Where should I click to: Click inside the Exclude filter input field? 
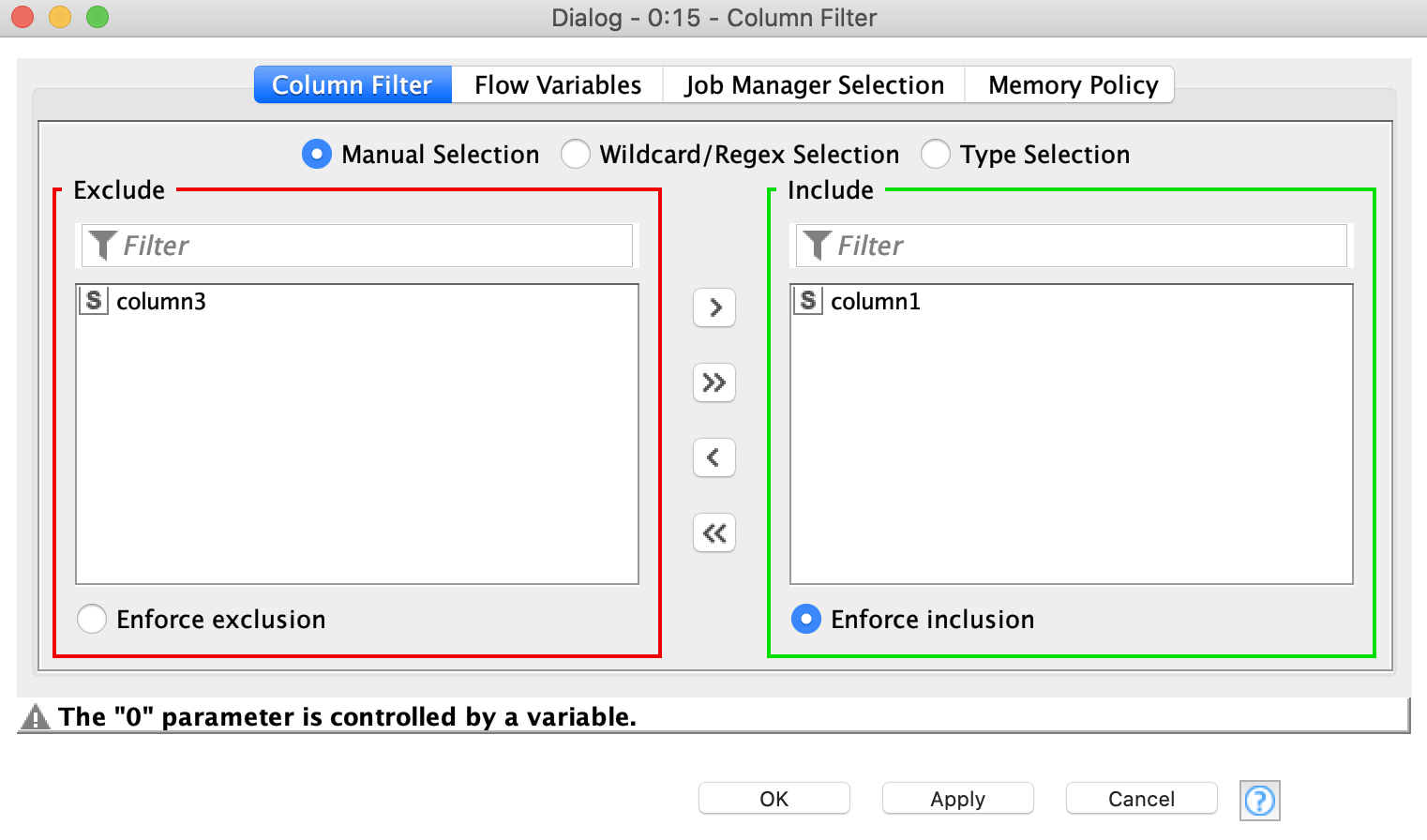point(356,245)
